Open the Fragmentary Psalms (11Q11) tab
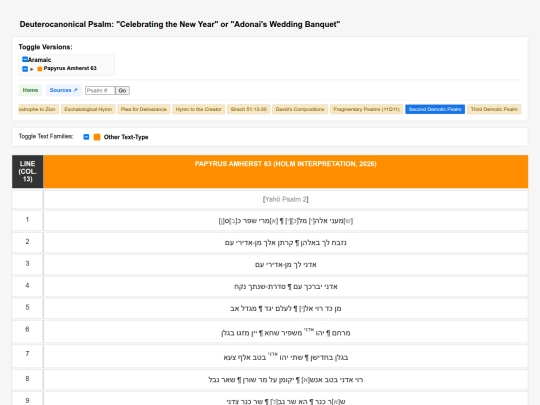540x405 pixels. pyautogui.click(x=366, y=109)
